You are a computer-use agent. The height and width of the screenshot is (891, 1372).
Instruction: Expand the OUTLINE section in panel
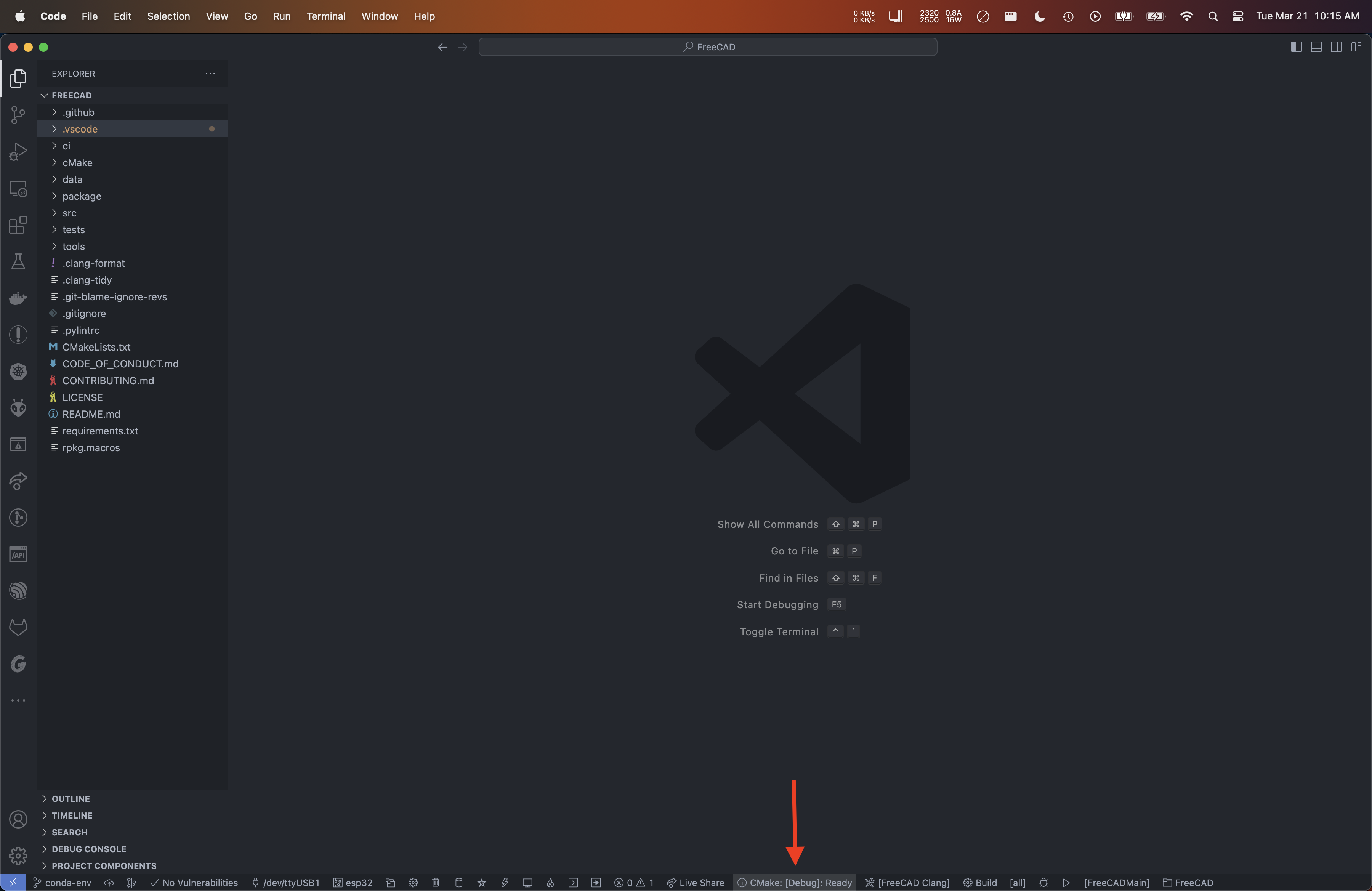(x=70, y=798)
